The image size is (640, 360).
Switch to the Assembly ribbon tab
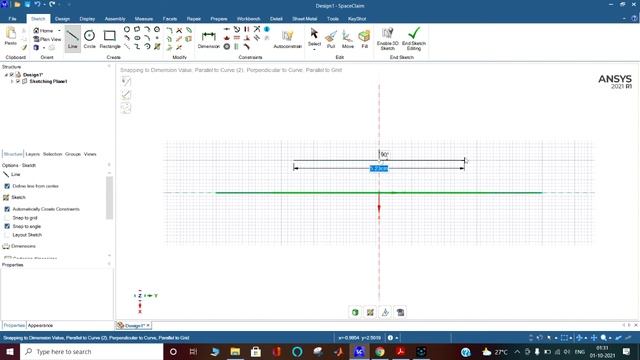pyautogui.click(x=115, y=19)
